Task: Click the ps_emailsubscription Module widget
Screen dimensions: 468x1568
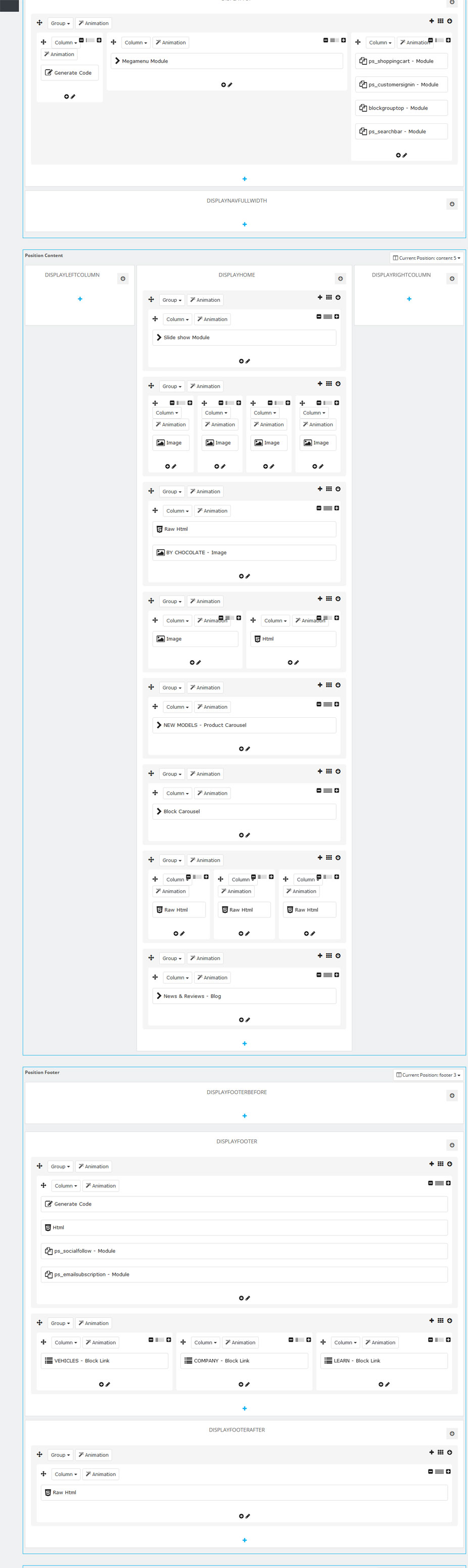Action: tap(244, 1274)
